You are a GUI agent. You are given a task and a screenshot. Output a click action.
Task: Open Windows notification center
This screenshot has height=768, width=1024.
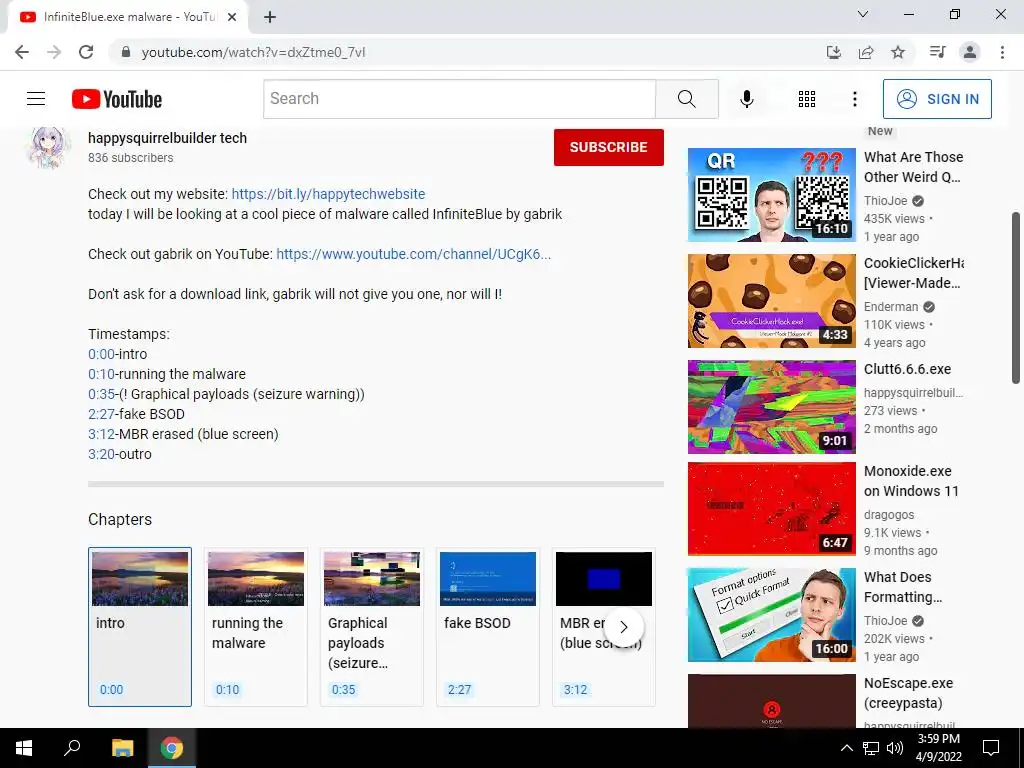tap(991, 748)
